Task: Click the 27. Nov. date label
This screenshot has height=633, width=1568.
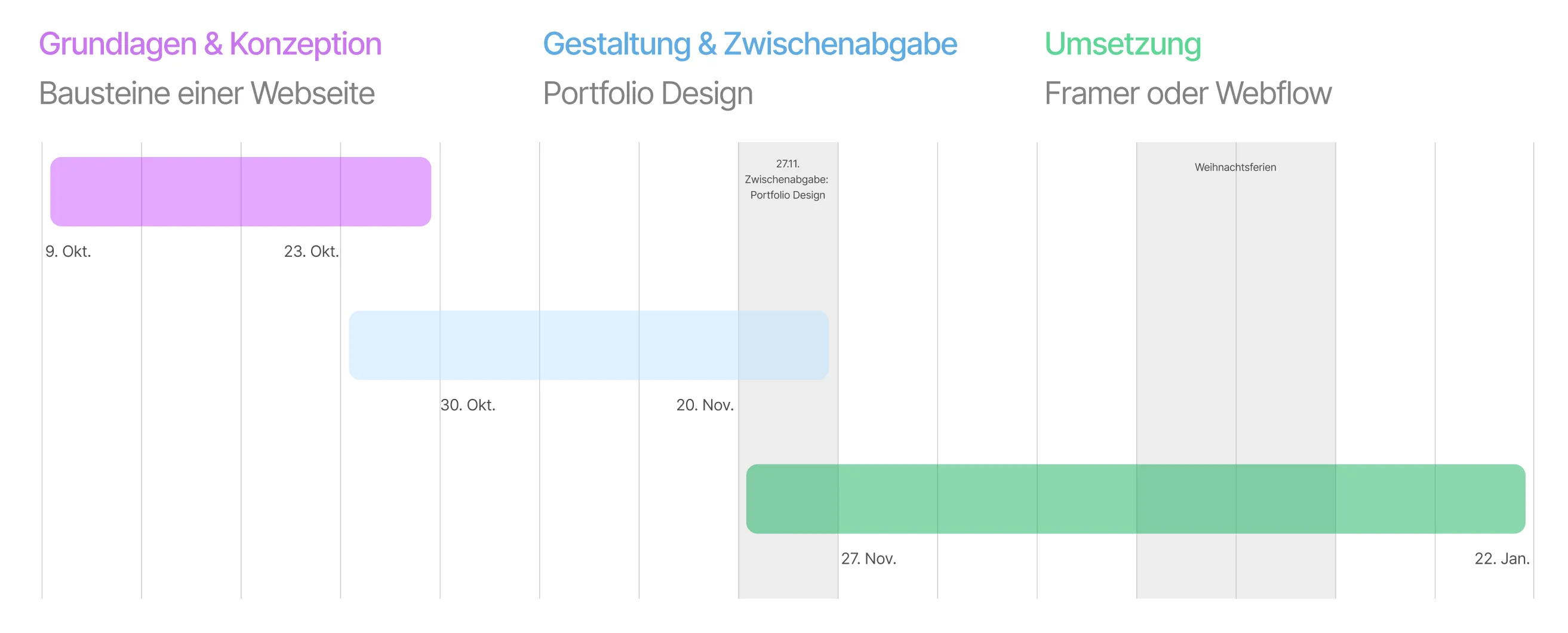Action: tap(868, 558)
